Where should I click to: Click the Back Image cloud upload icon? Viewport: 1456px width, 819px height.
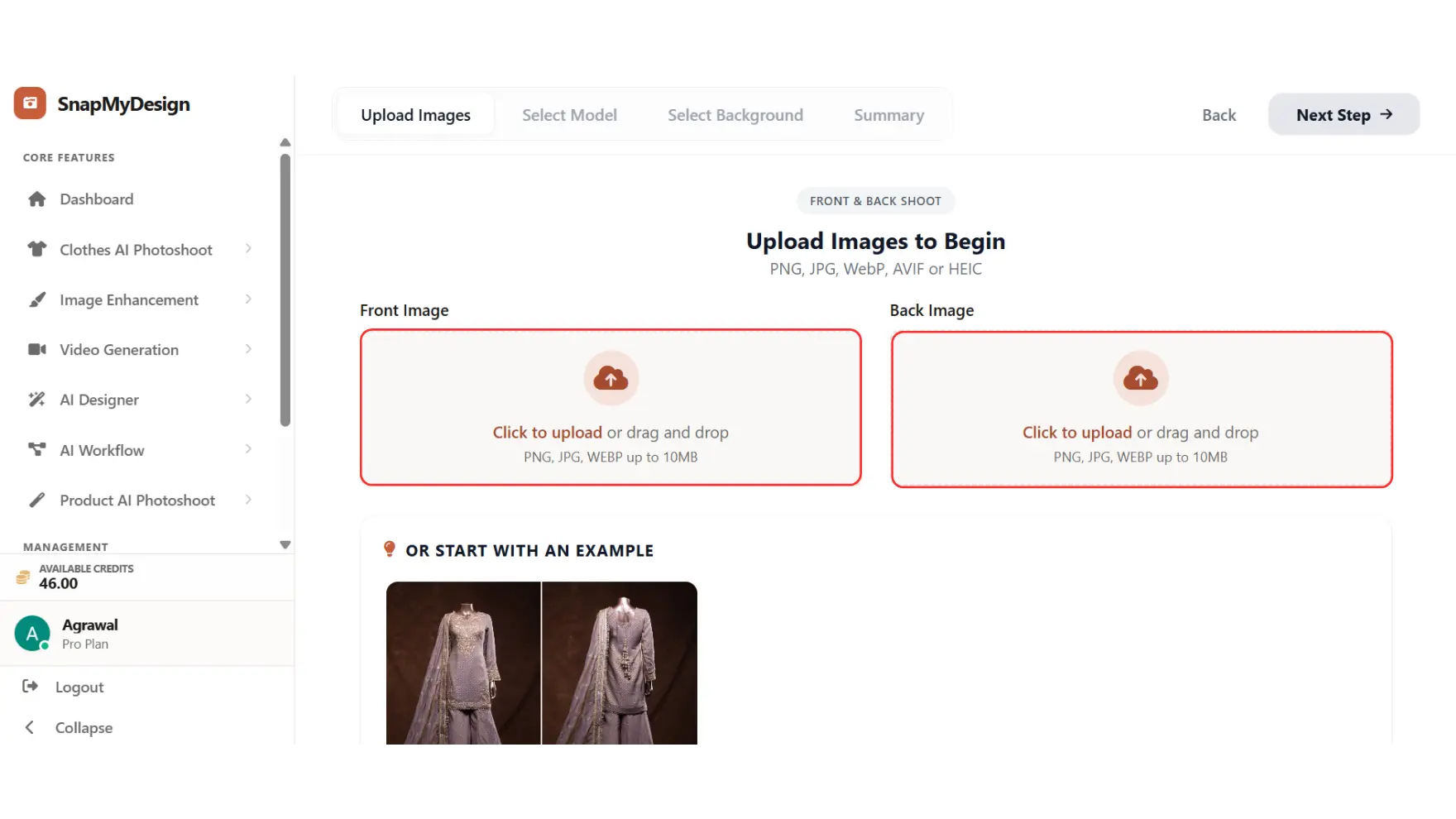[x=1141, y=379]
